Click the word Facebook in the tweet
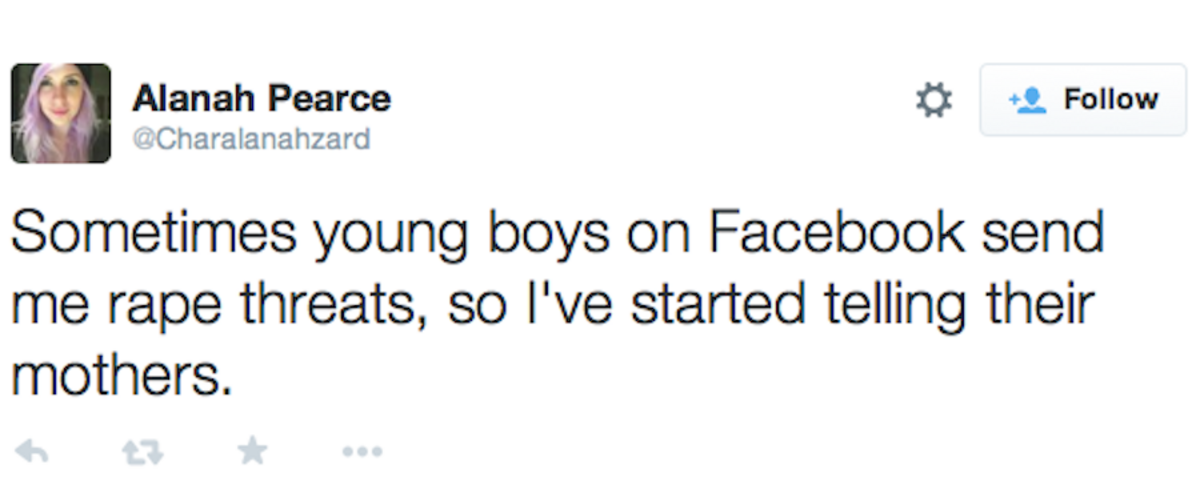The height and width of the screenshot is (481, 1200). point(837,233)
